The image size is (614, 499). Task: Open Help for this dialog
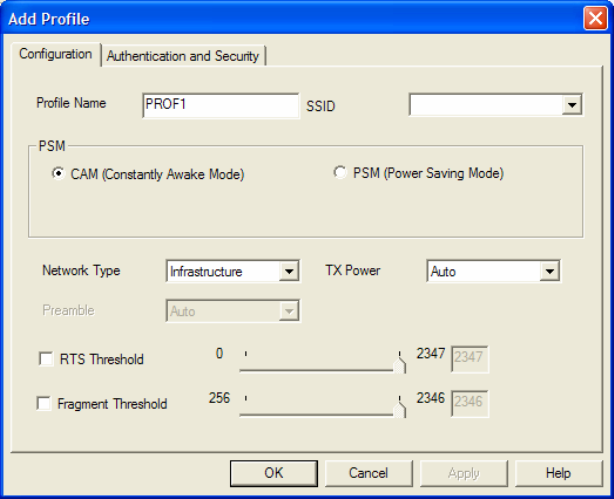[x=558, y=473]
